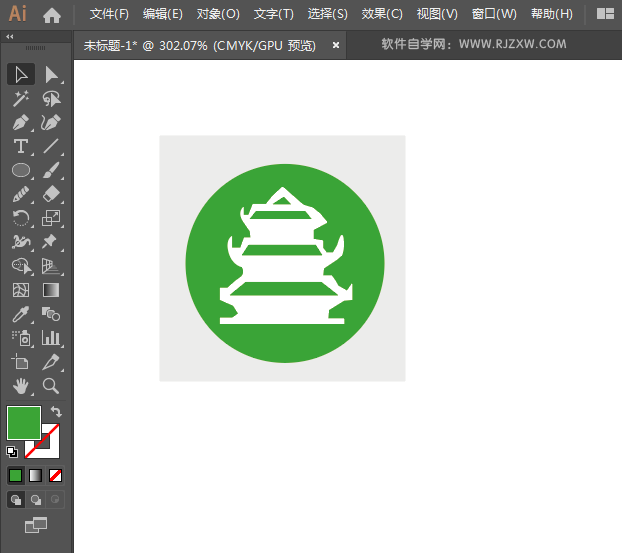
Task: Activate the Puppet Warp pin tool
Action: tap(51, 242)
